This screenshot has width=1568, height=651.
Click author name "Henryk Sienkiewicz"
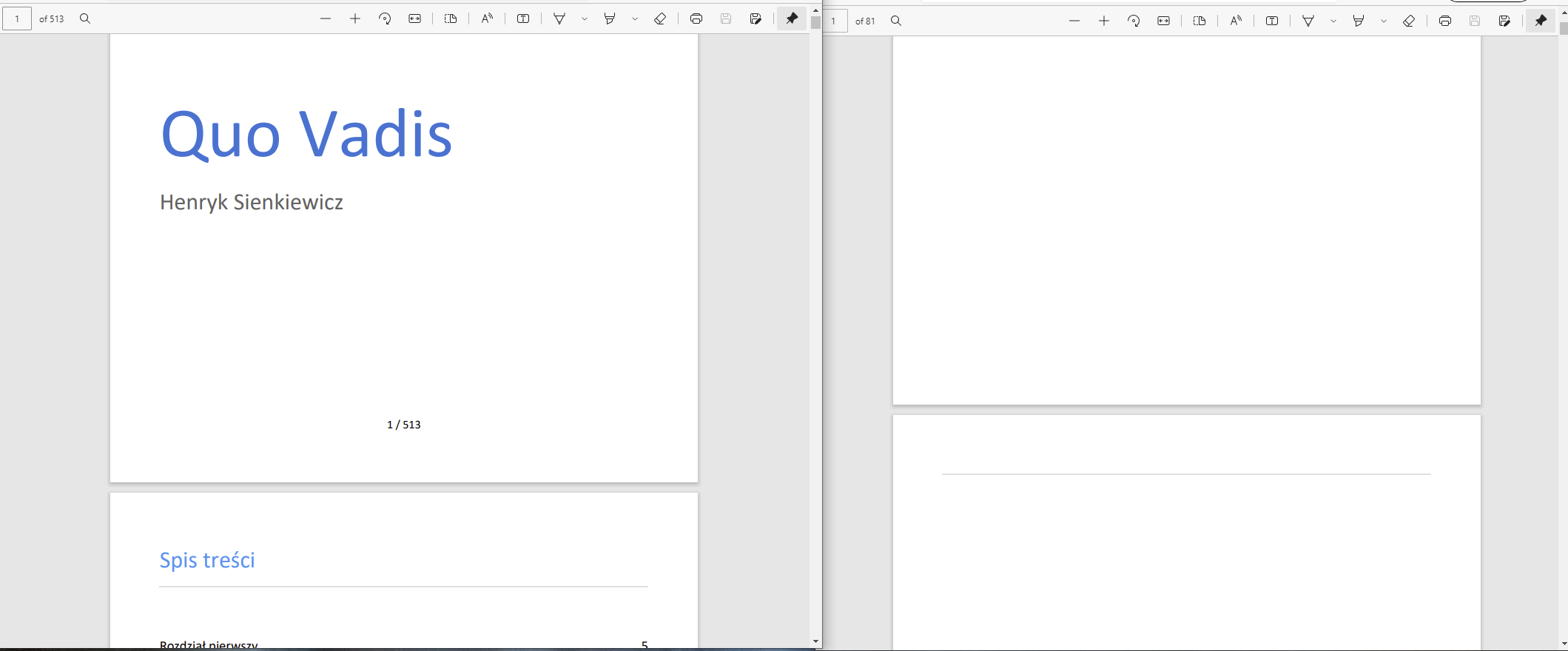252,202
